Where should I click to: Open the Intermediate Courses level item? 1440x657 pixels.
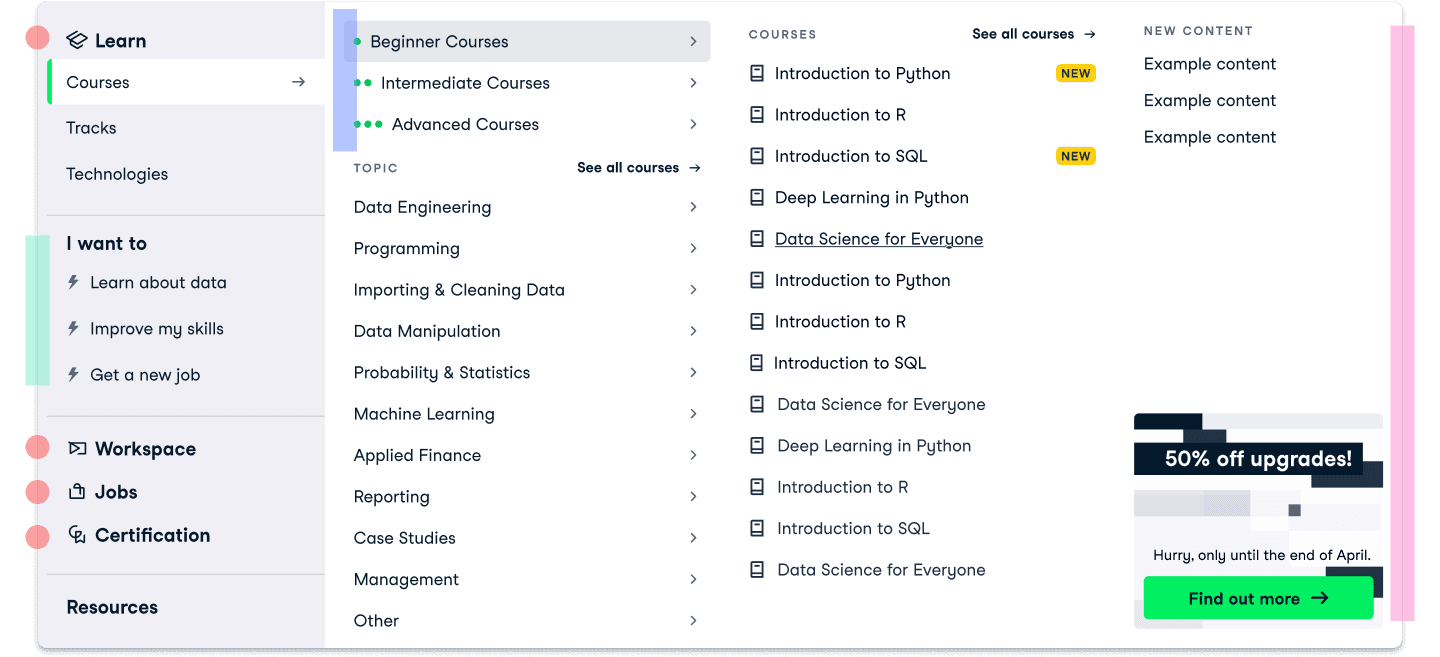(x=465, y=83)
